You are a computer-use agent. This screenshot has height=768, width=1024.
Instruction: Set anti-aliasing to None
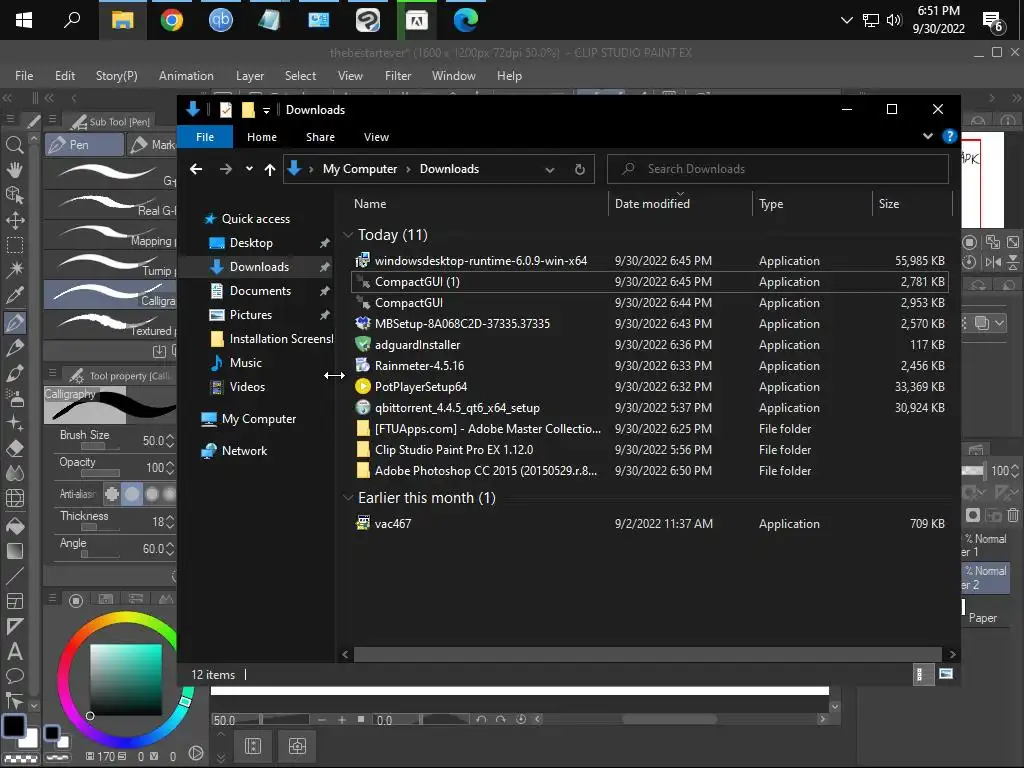(112, 494)
